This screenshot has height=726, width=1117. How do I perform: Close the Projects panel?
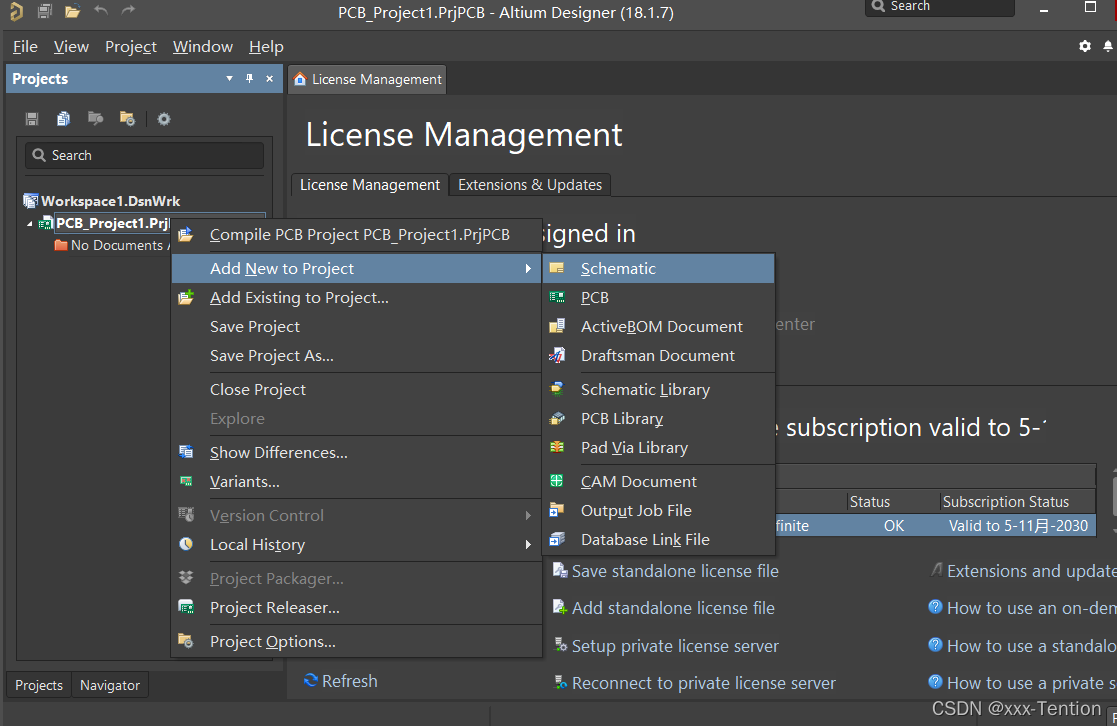(269, 78)
